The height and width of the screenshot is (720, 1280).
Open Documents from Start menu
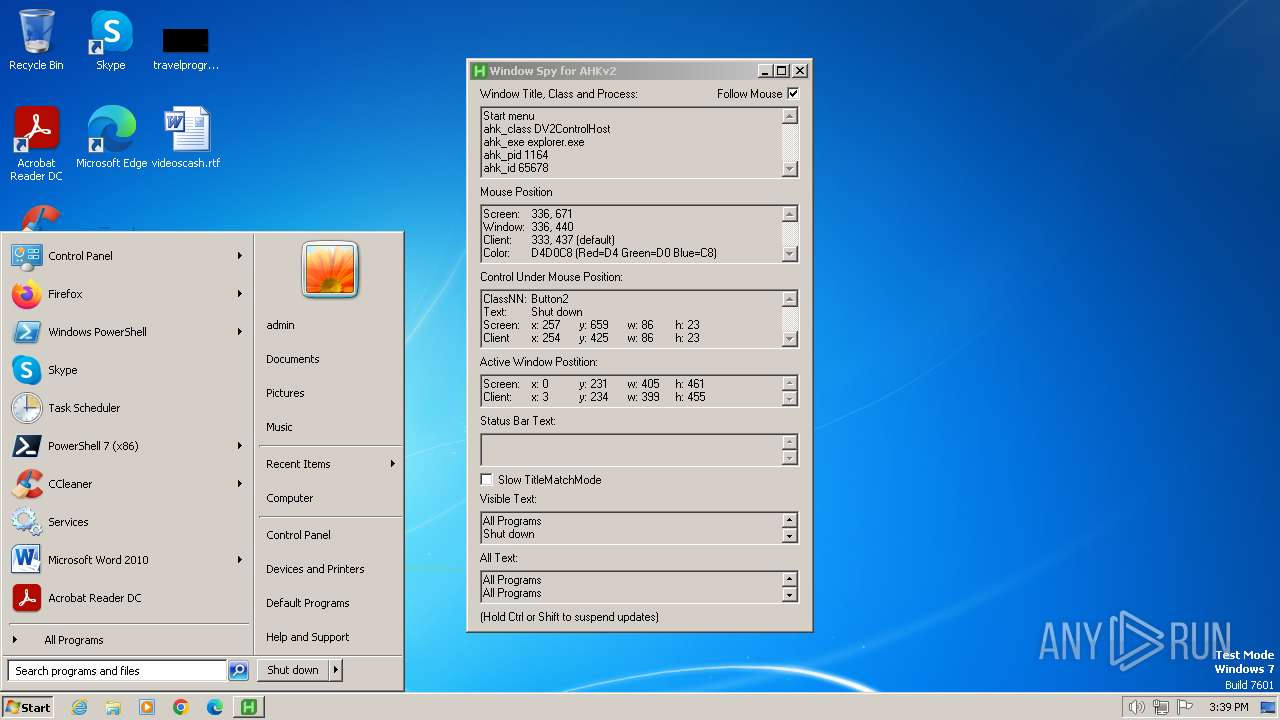click(x=293, y=359)
